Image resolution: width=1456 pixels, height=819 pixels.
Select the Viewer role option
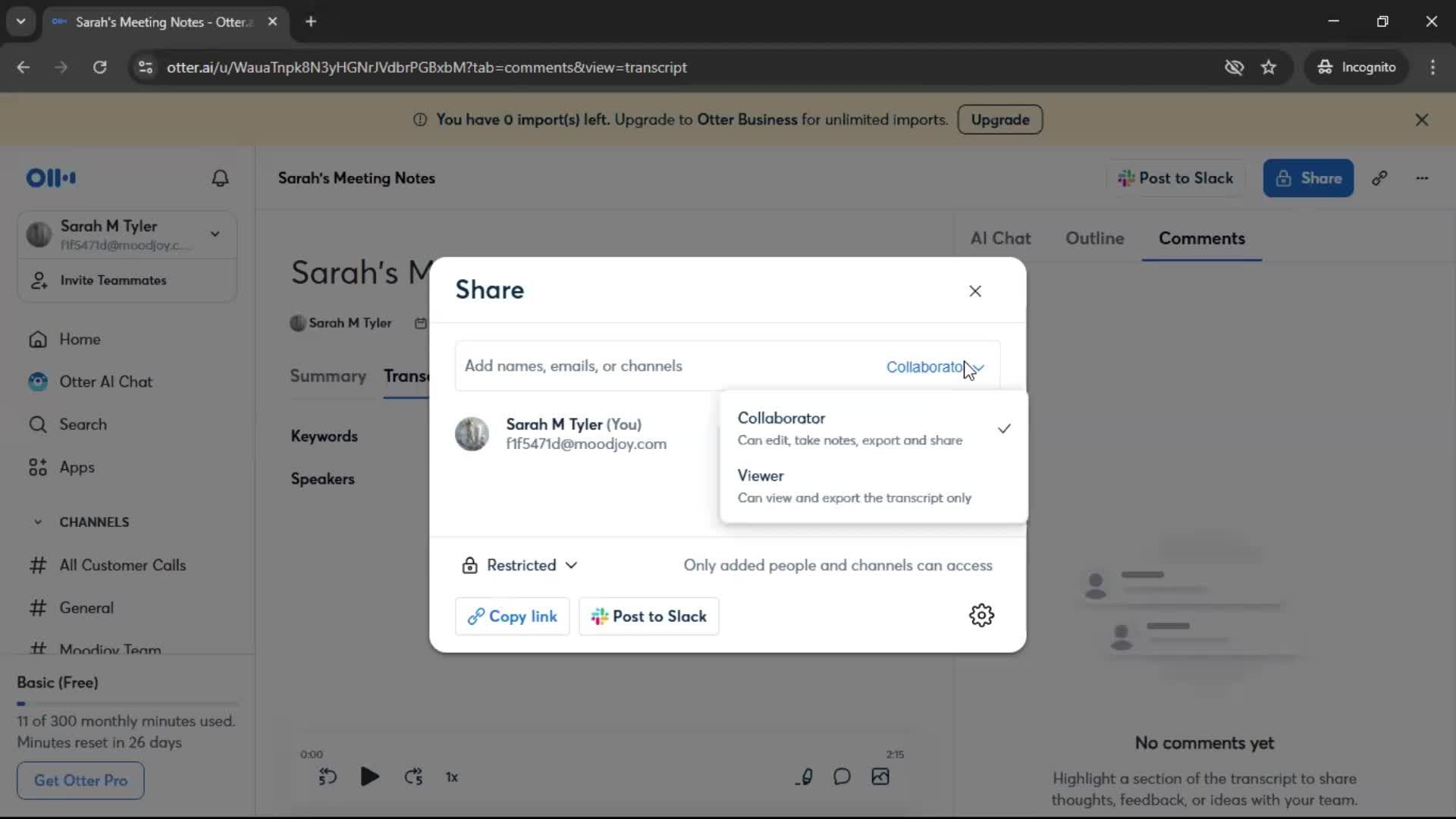coord(874,486)
